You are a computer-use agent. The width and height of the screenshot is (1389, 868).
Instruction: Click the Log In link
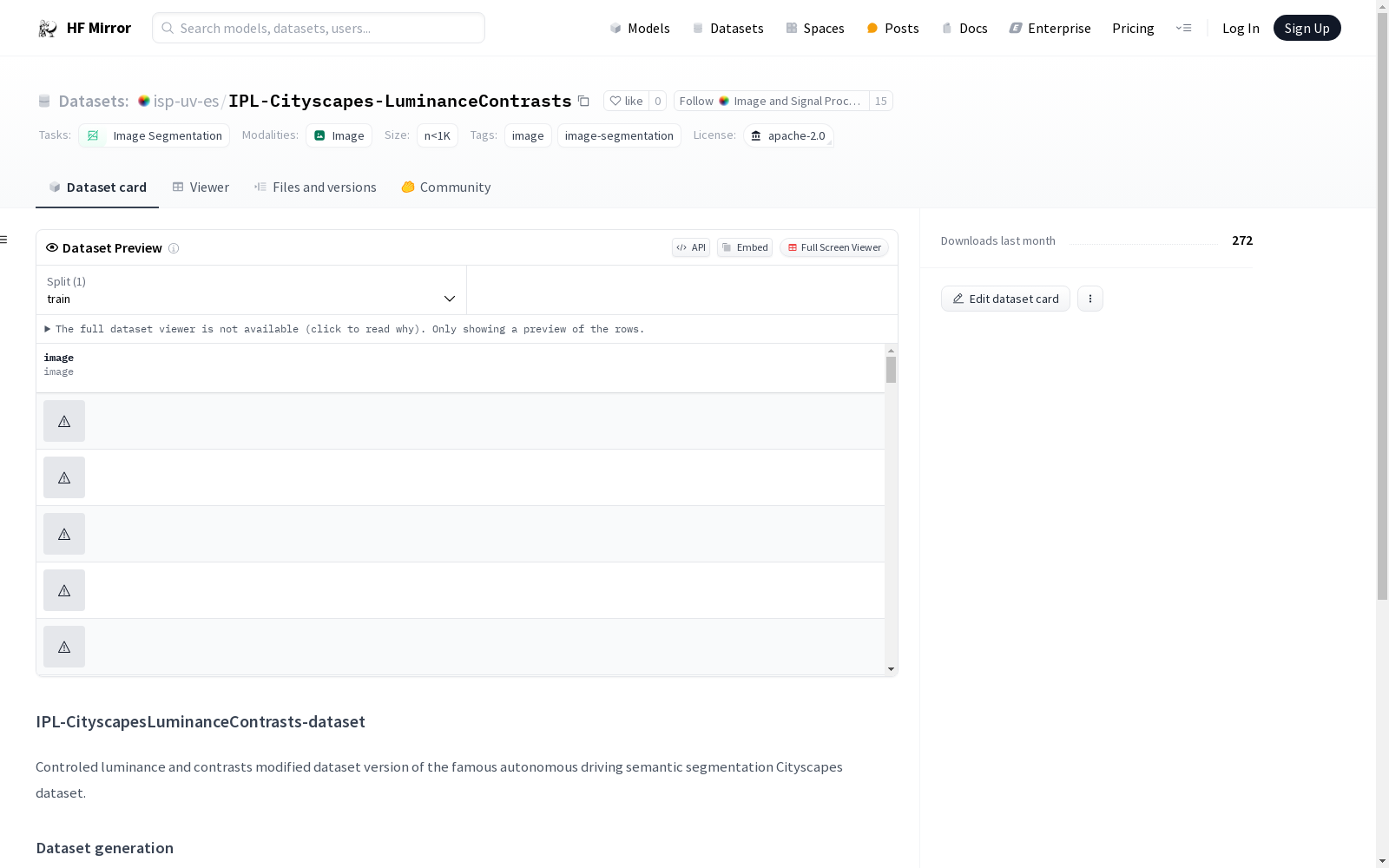tap(1241, 29)
